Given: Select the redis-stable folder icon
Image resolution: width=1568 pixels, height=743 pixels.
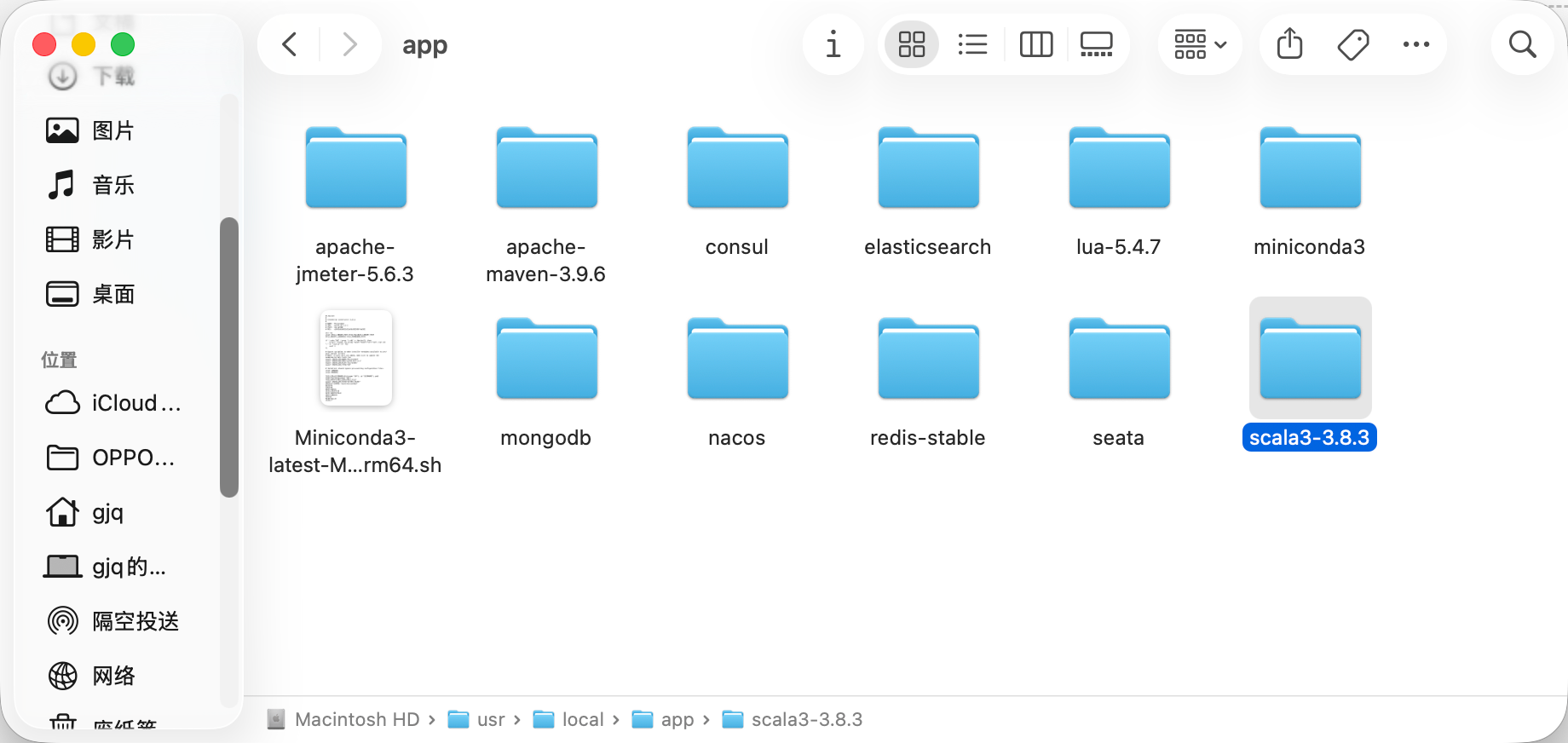Looking at the screenshot, I should coord(929,358).
